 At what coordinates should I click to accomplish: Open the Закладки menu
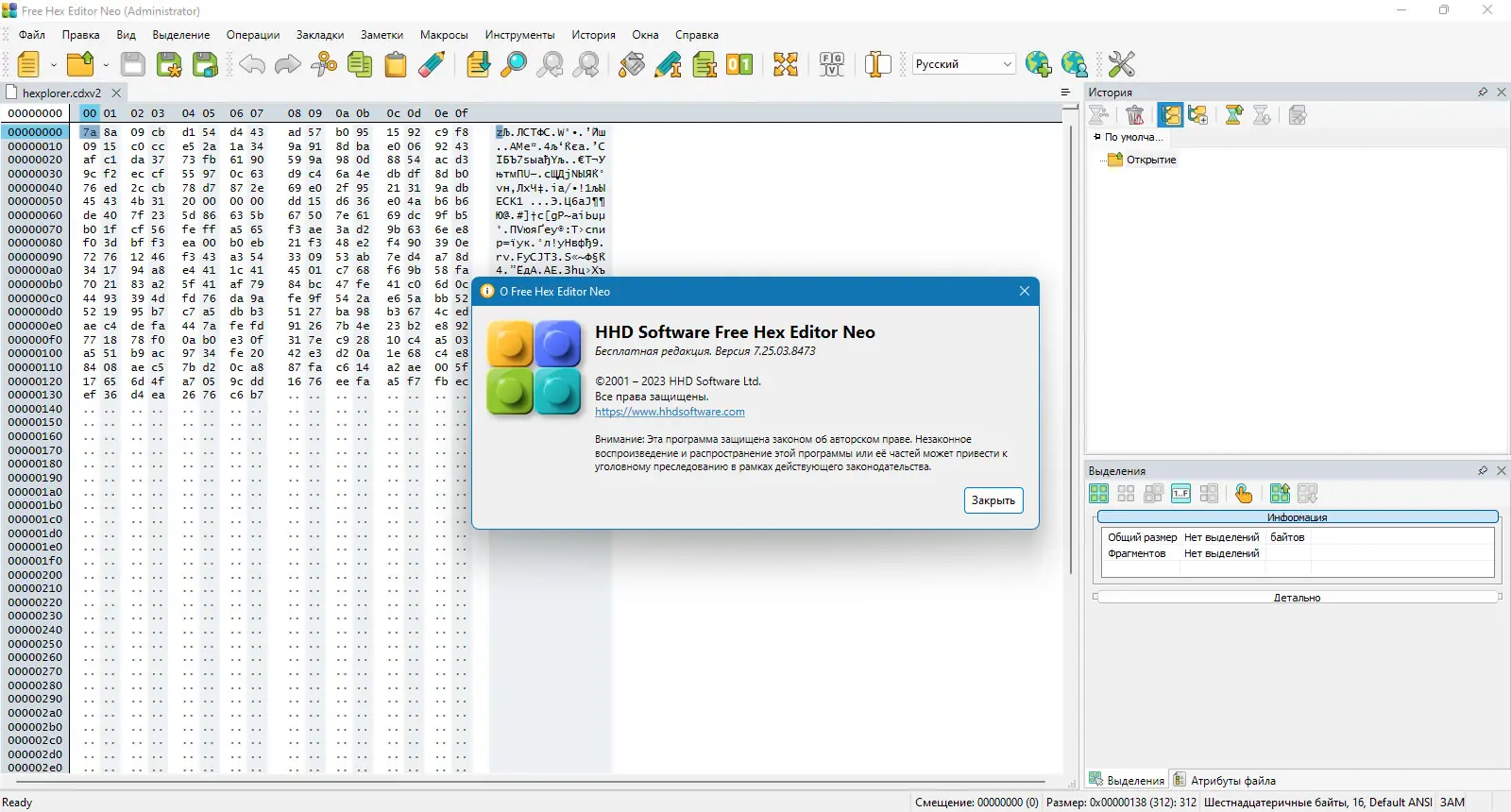coord(320,35)
